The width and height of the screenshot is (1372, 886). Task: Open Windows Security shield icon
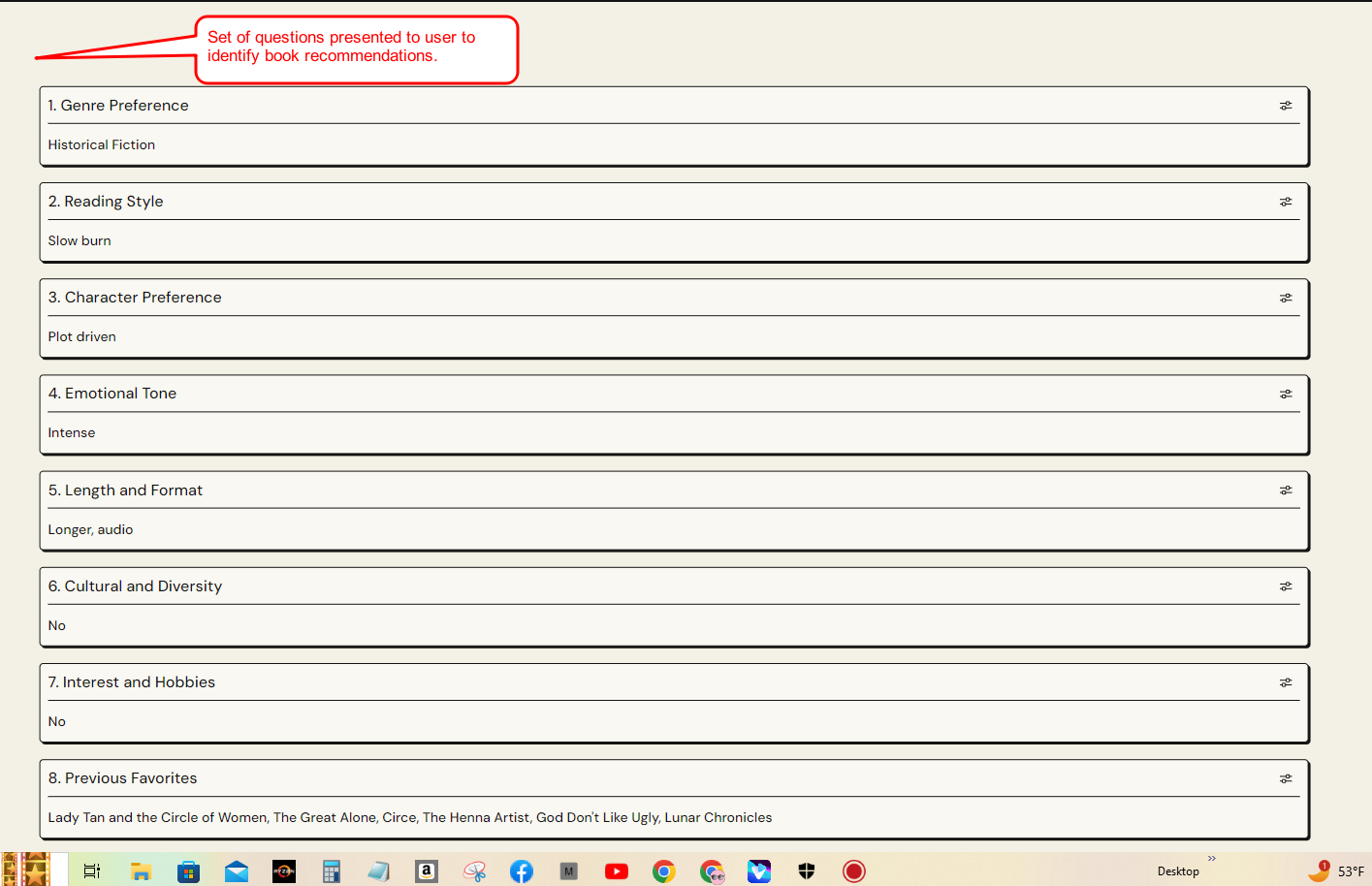coord(807,871)
